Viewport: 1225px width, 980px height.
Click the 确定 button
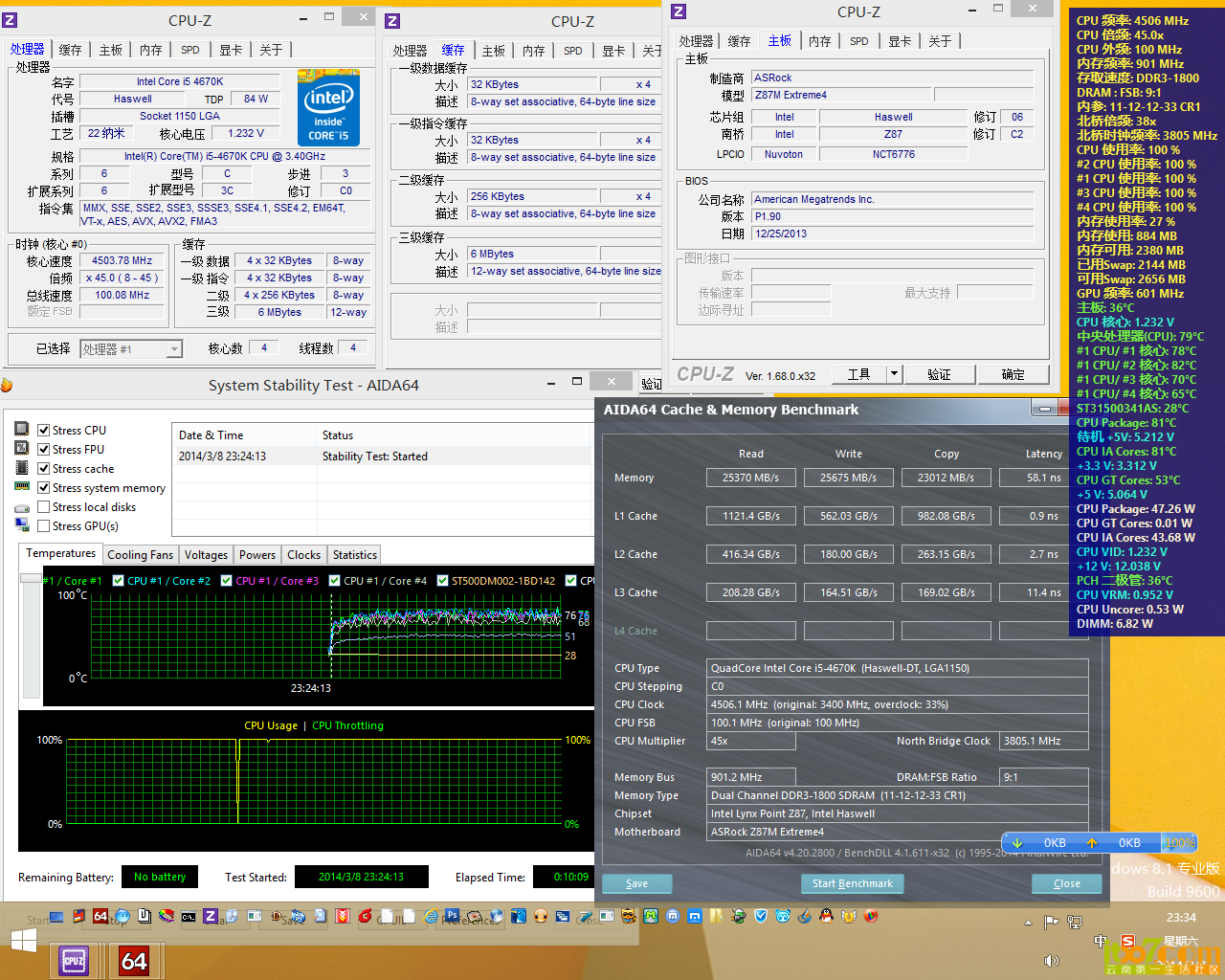(1013, 374)
